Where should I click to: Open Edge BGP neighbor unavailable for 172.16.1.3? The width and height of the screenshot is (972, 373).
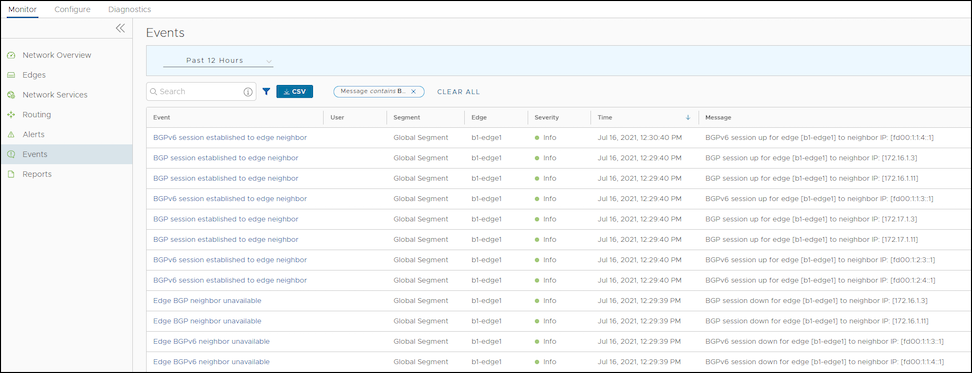click(207, 301)
